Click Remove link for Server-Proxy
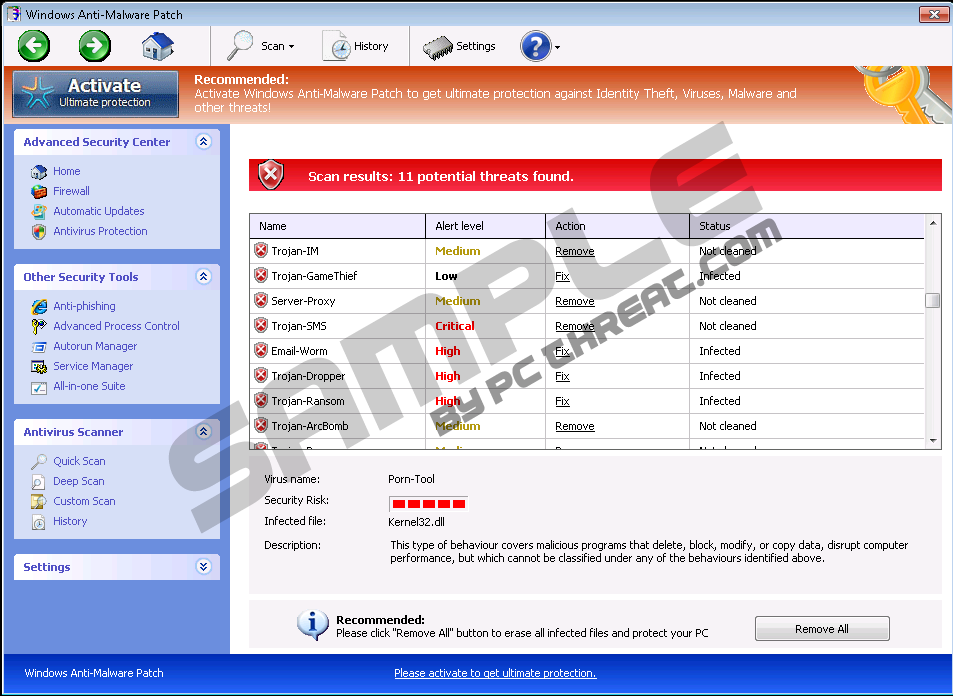The image size is (953, 696). click(574, 301)
